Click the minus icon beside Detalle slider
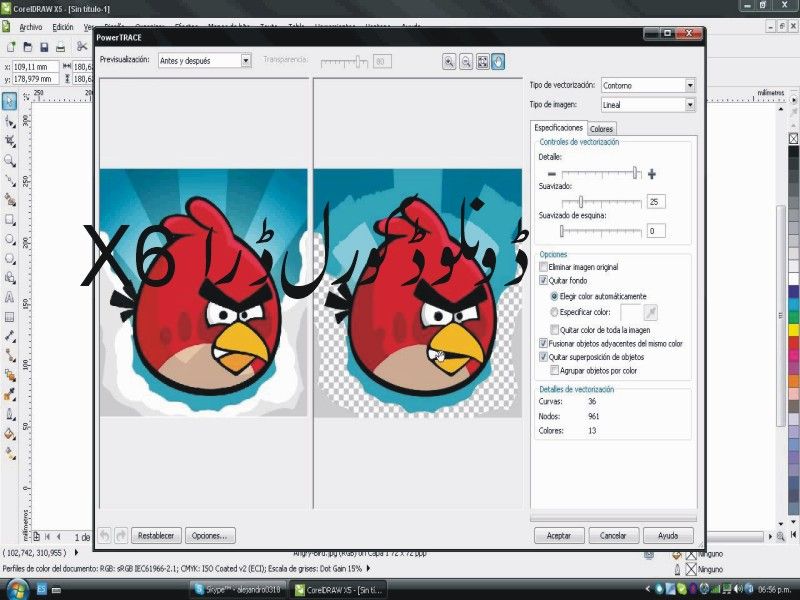The image size is (800, 600). [x=552, y=174]
